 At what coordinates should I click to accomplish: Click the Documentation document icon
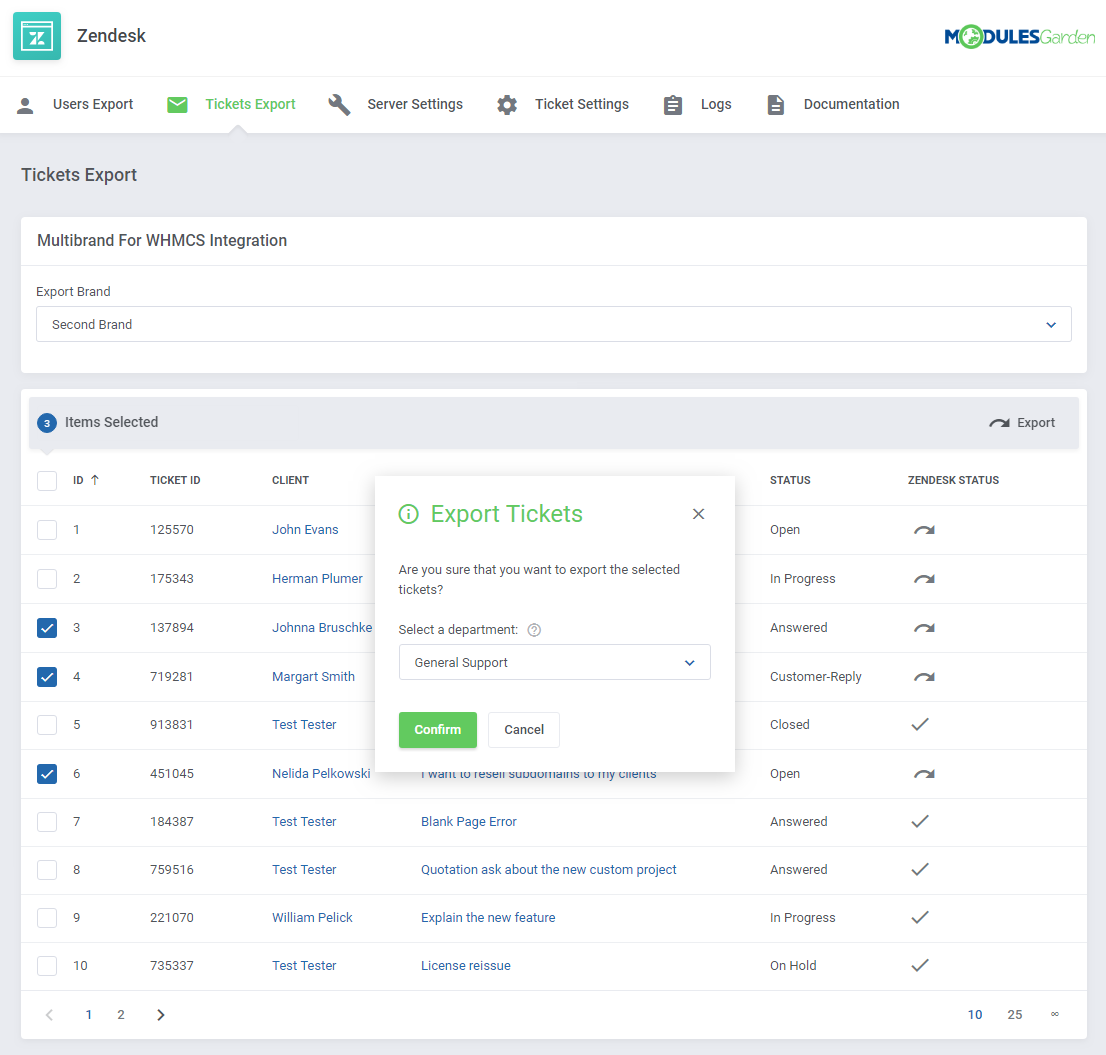click(776, 104)
